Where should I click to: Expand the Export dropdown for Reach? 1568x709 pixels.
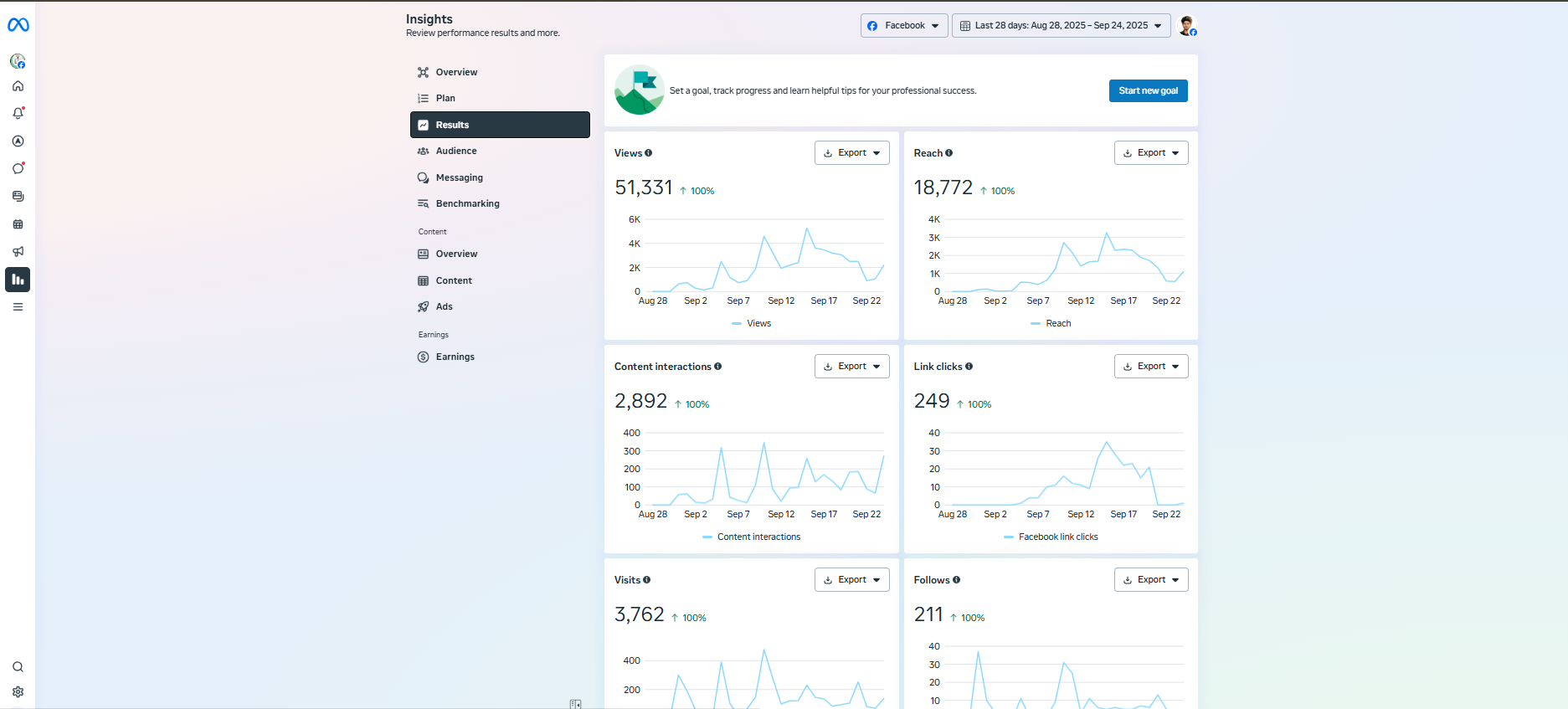click(x=1151, y=153)
